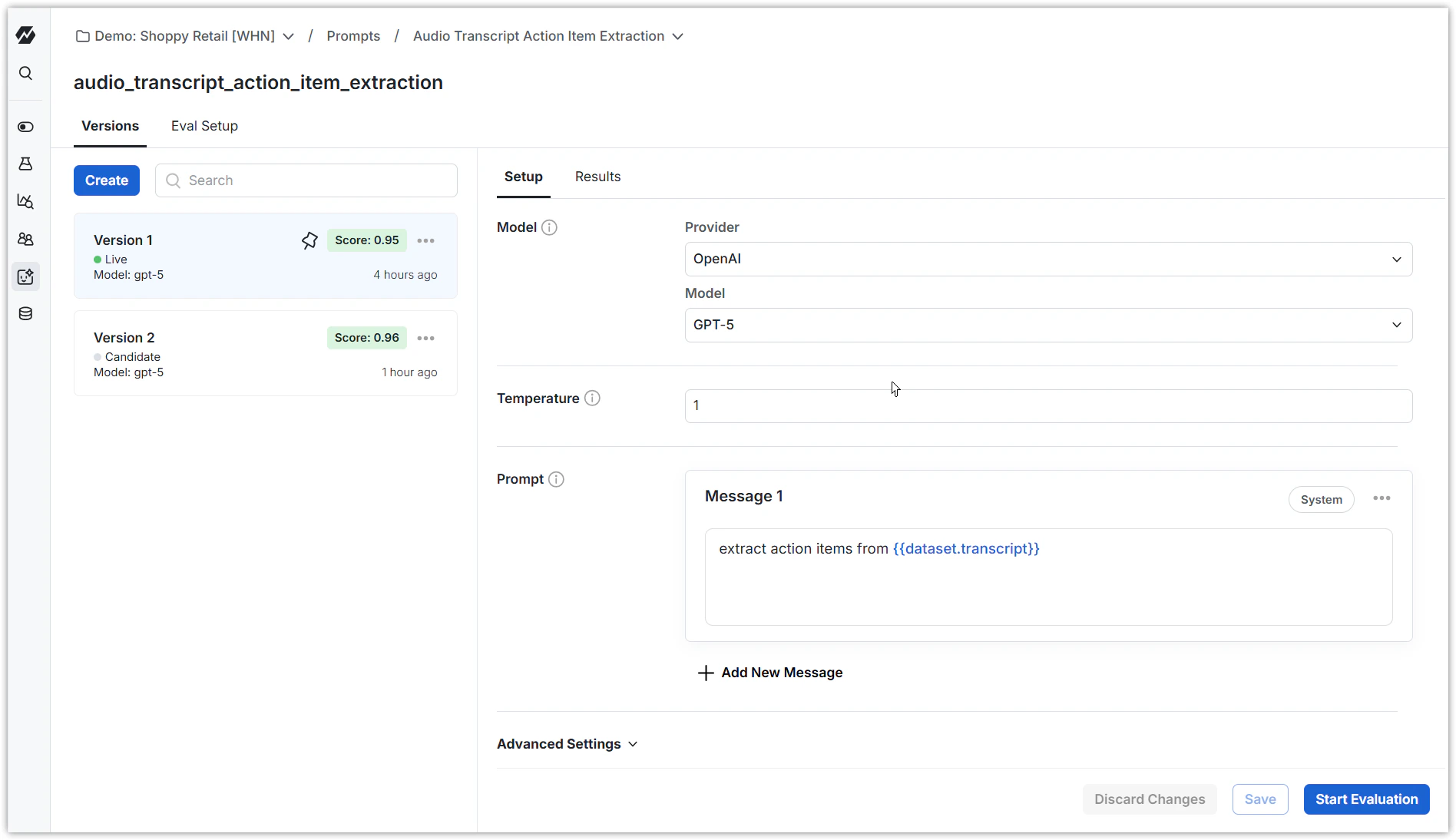This screenshot has width=1456, height=840.
Task: Click the info icon next to Model
Action: pos(549,227)
